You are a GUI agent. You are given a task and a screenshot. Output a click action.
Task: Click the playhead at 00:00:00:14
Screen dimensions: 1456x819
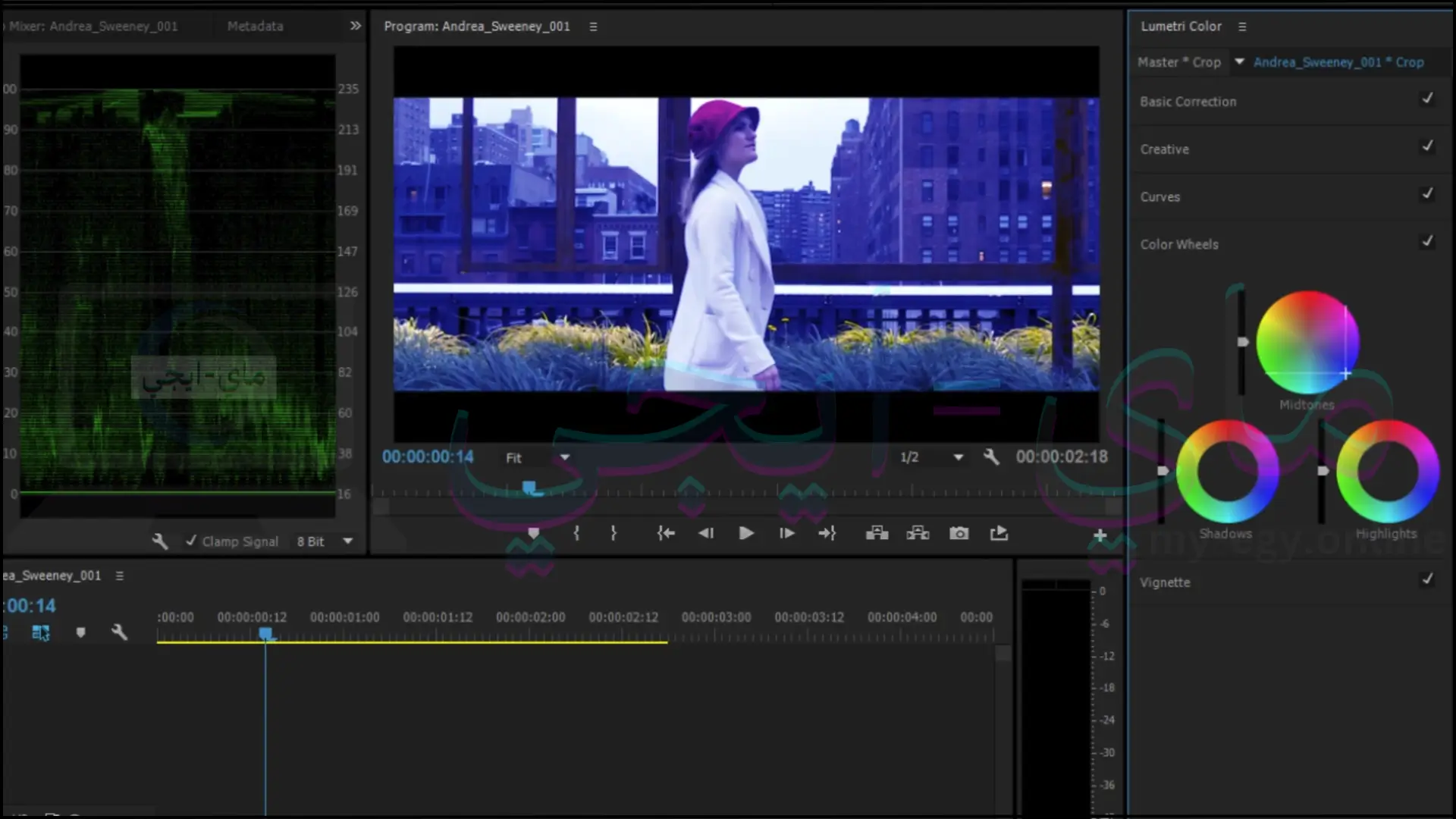coord(265,632)
